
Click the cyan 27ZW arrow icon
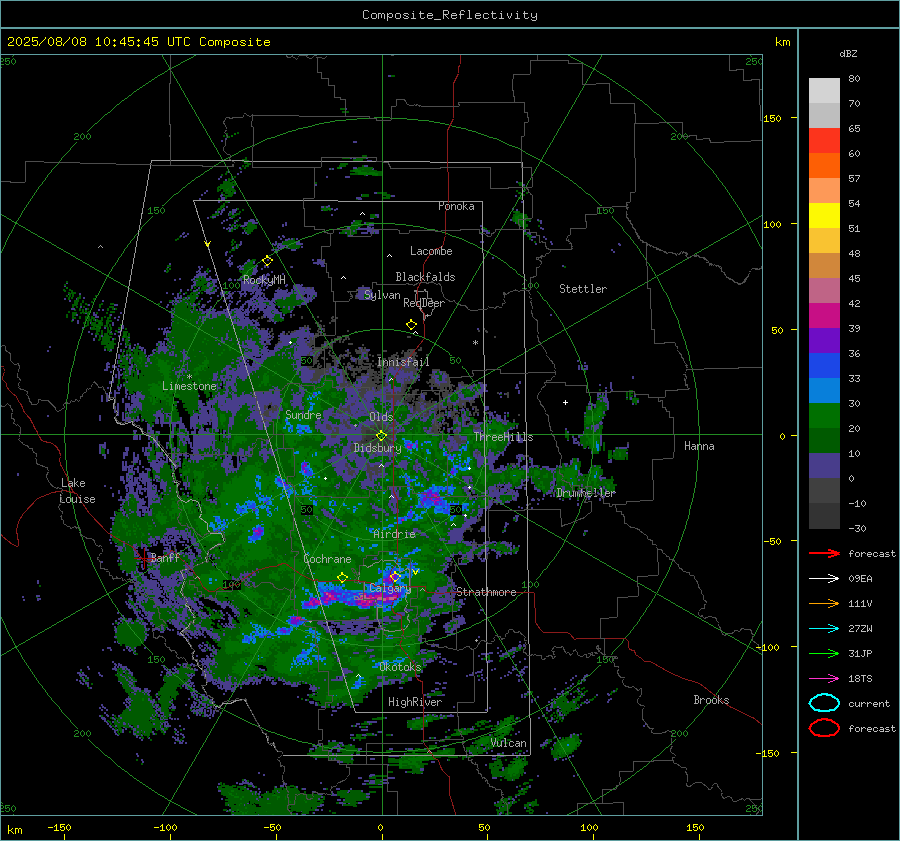pyautogui.click(x=824, y=629)
